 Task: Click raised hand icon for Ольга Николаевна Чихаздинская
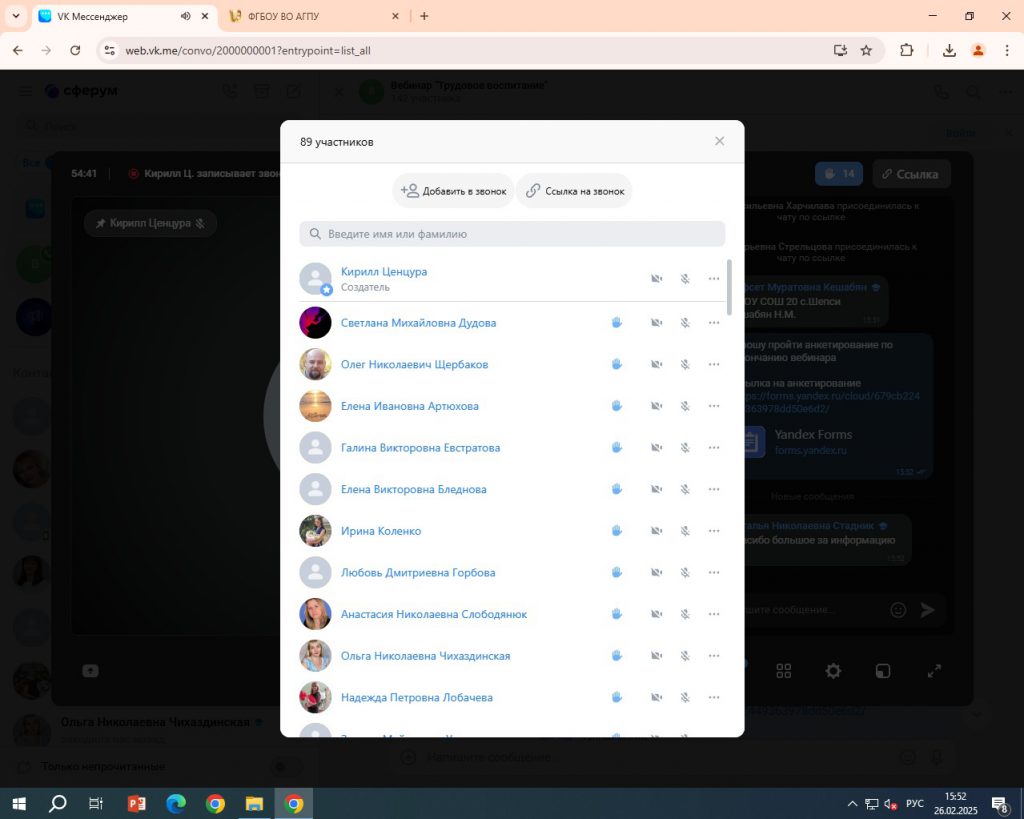(x=617, y=656)
